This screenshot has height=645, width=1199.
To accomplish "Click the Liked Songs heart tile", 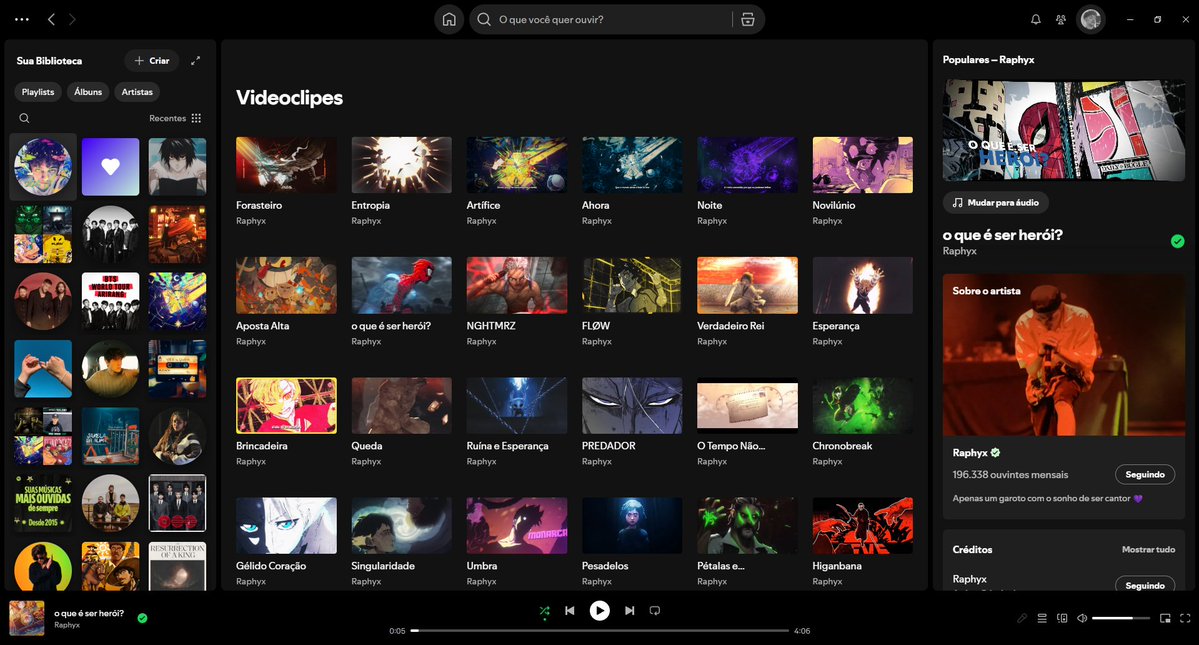I will click(110, 167).
